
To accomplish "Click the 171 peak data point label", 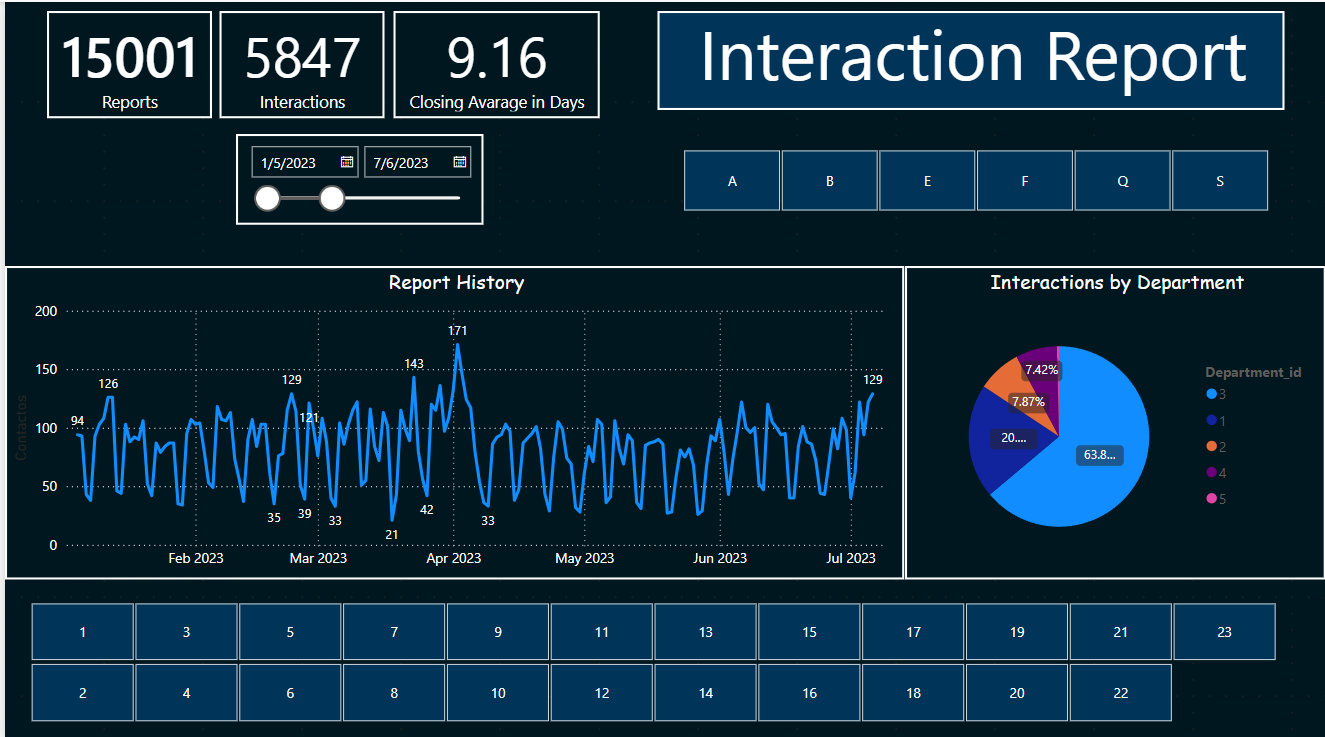I will [x=458, y=330].
